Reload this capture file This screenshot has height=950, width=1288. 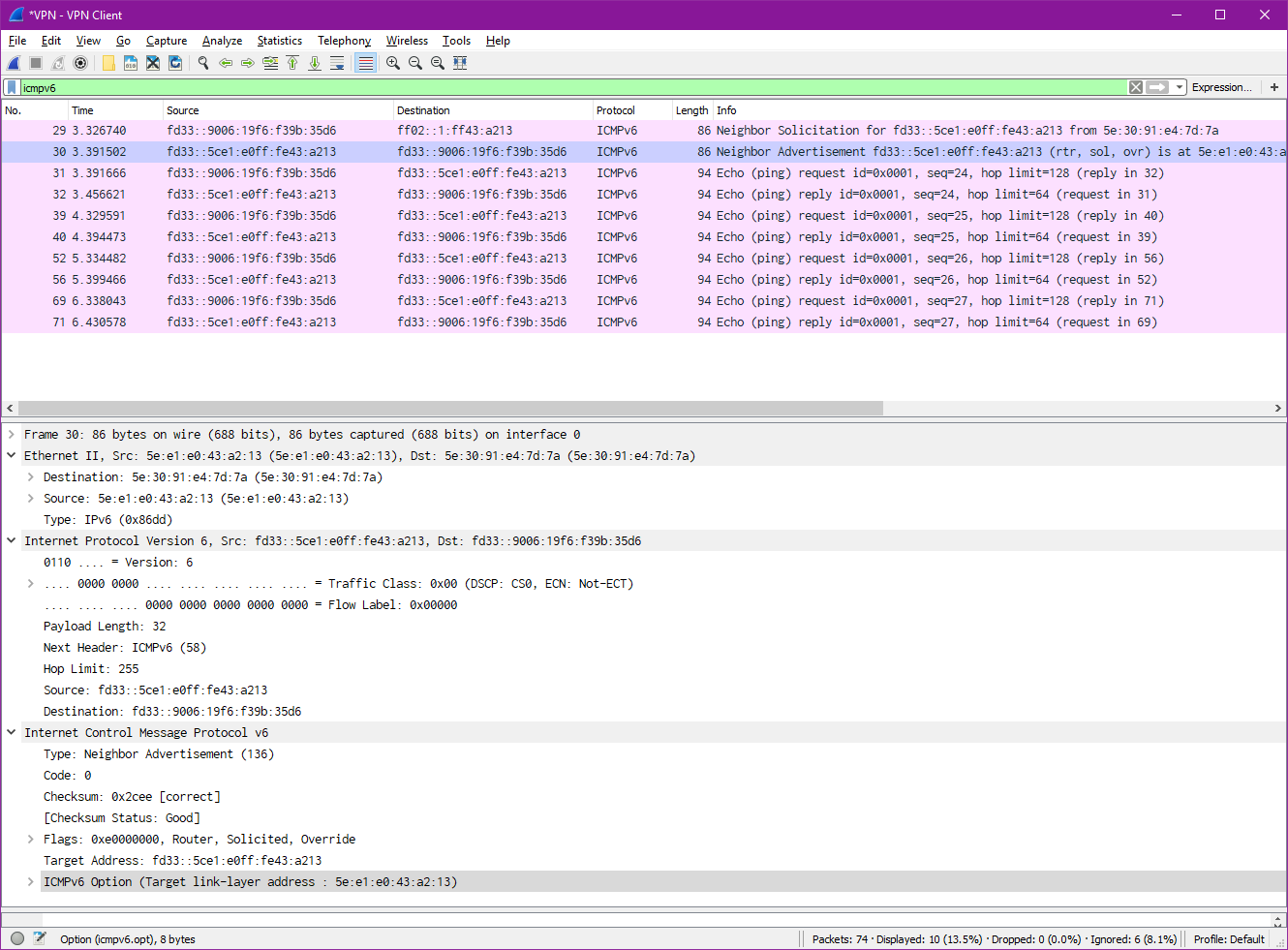pos(175,63)
